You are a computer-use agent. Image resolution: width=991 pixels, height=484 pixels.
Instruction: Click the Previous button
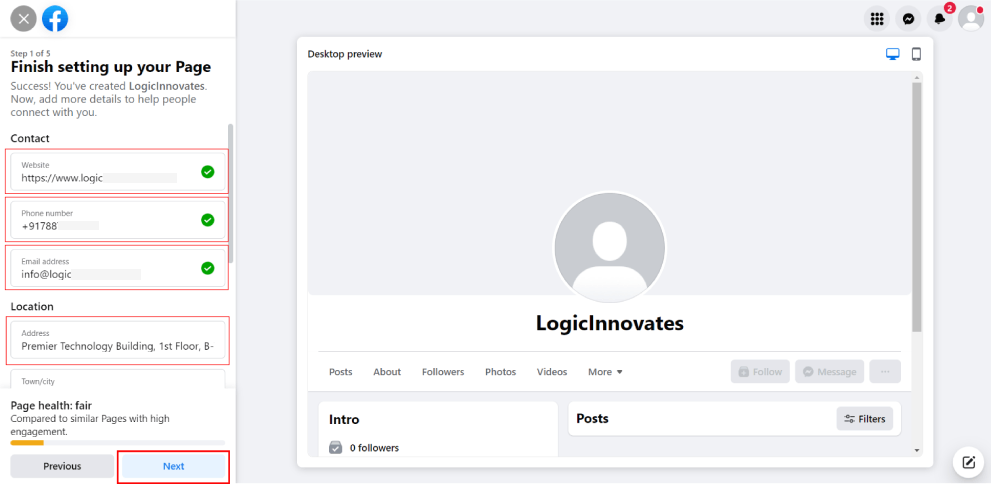click(62, 466)
